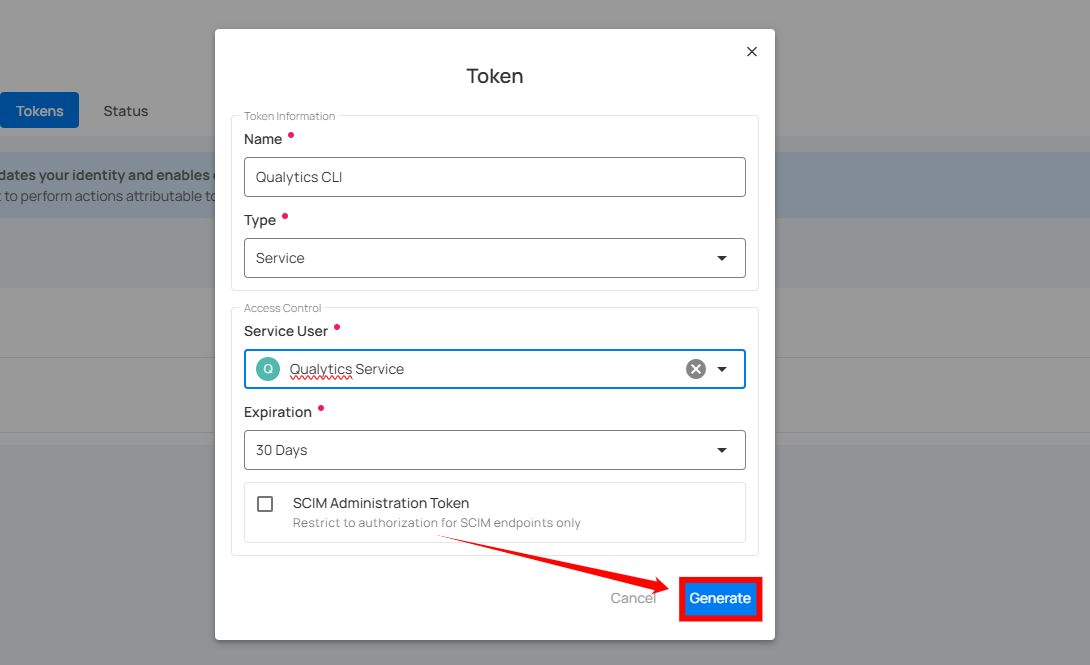Click the Token dialog title
Viewport: 1090px width, 665px height.
pyautogui.click(x=495, y=76)
